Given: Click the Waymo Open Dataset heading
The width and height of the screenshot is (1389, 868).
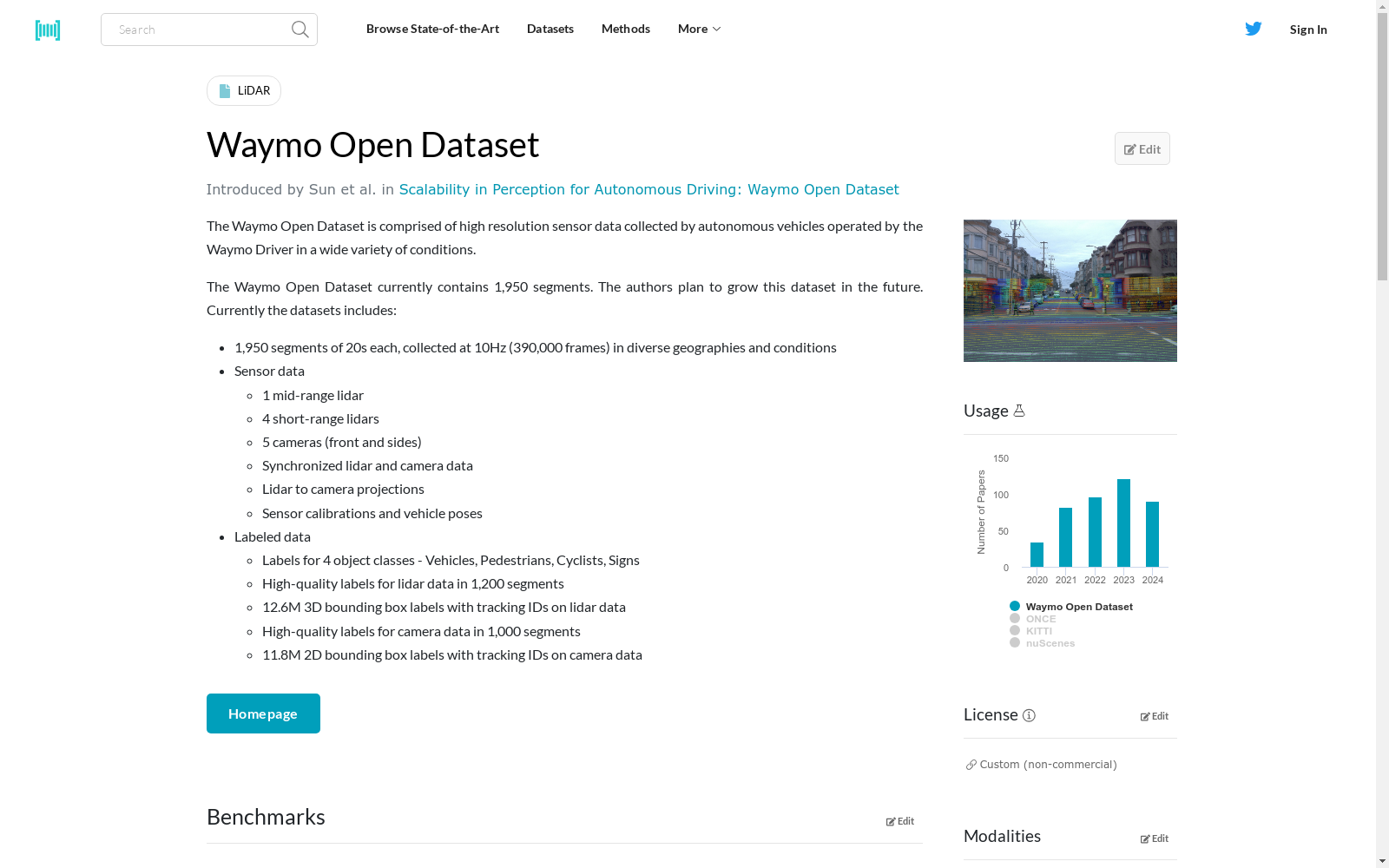Looking at the screenshot, I should [373, 145].
